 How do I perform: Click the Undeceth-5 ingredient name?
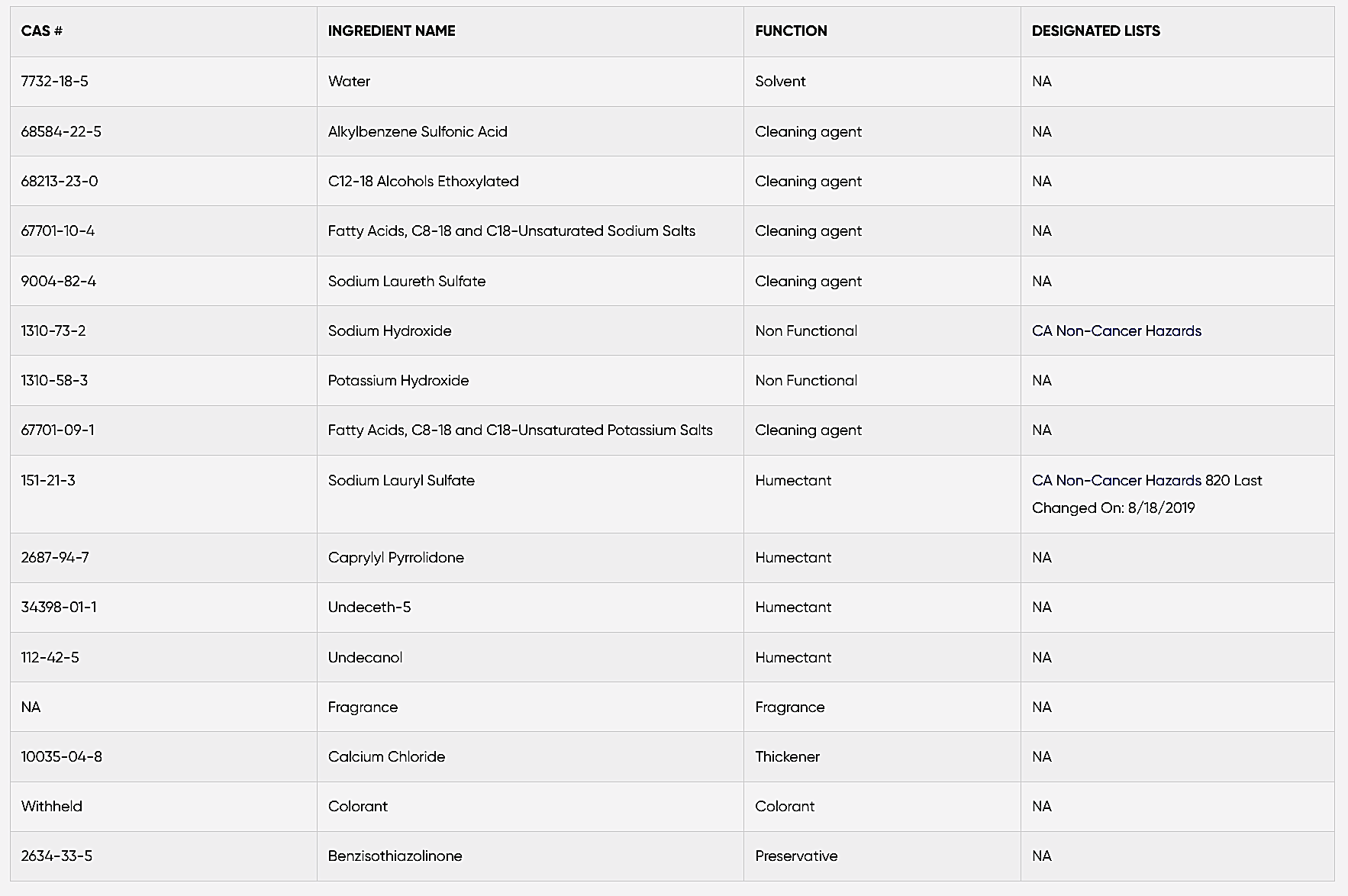(x=369, y=608)
